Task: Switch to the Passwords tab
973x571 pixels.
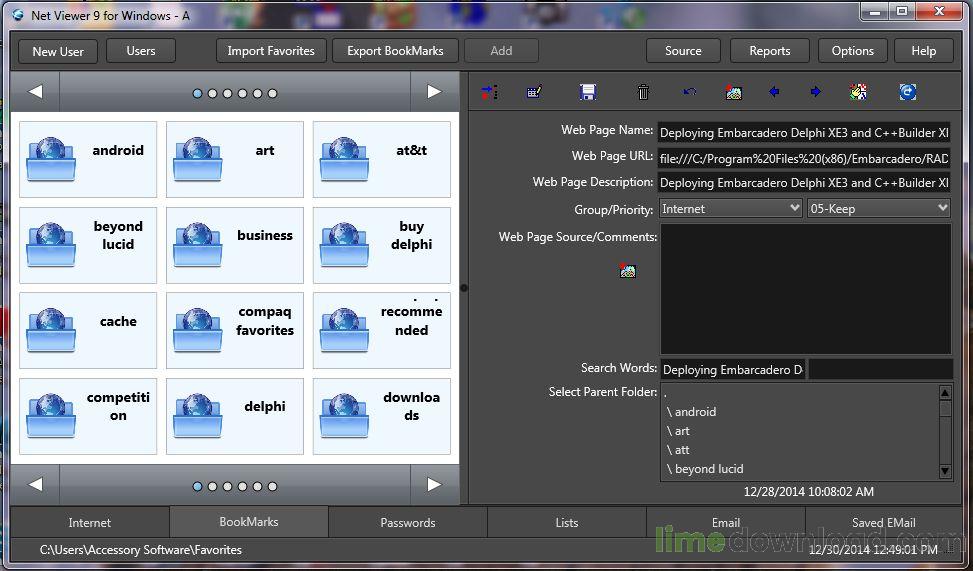Action: pyautogui.click(x=408, y=522)
